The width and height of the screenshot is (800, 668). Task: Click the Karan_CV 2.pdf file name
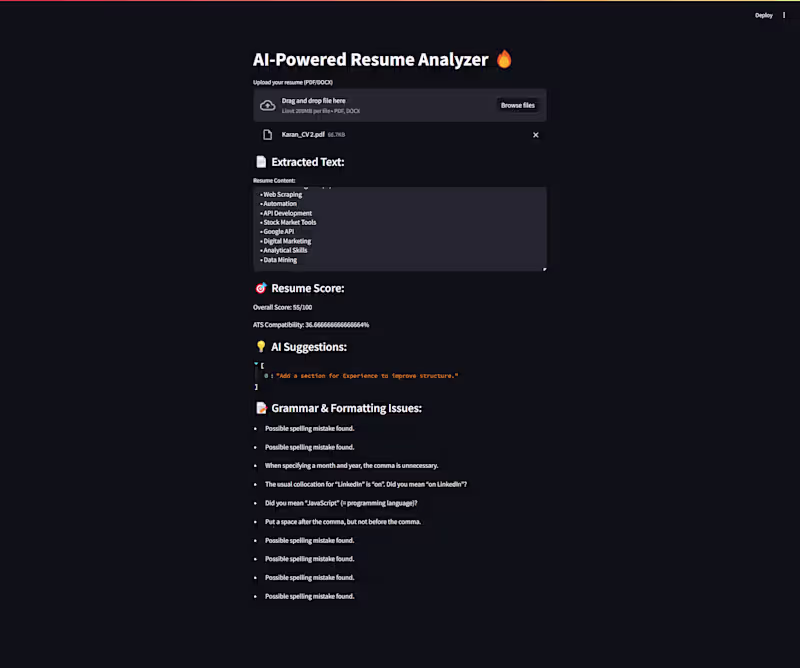tap(303, 134)
